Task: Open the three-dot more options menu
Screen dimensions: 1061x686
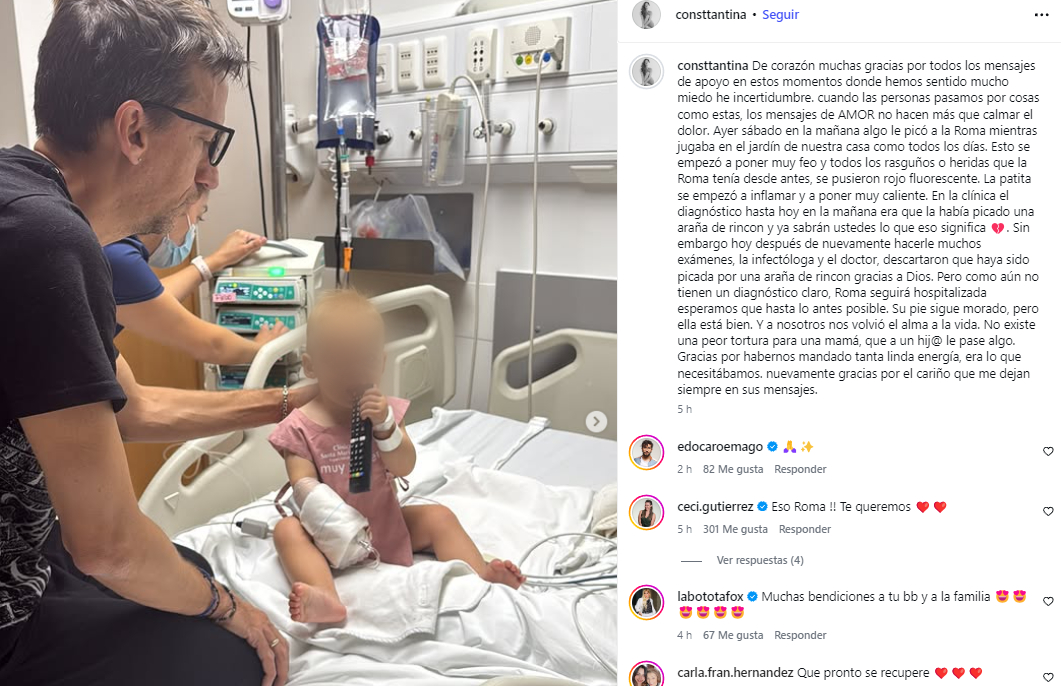Action: 1041,15
